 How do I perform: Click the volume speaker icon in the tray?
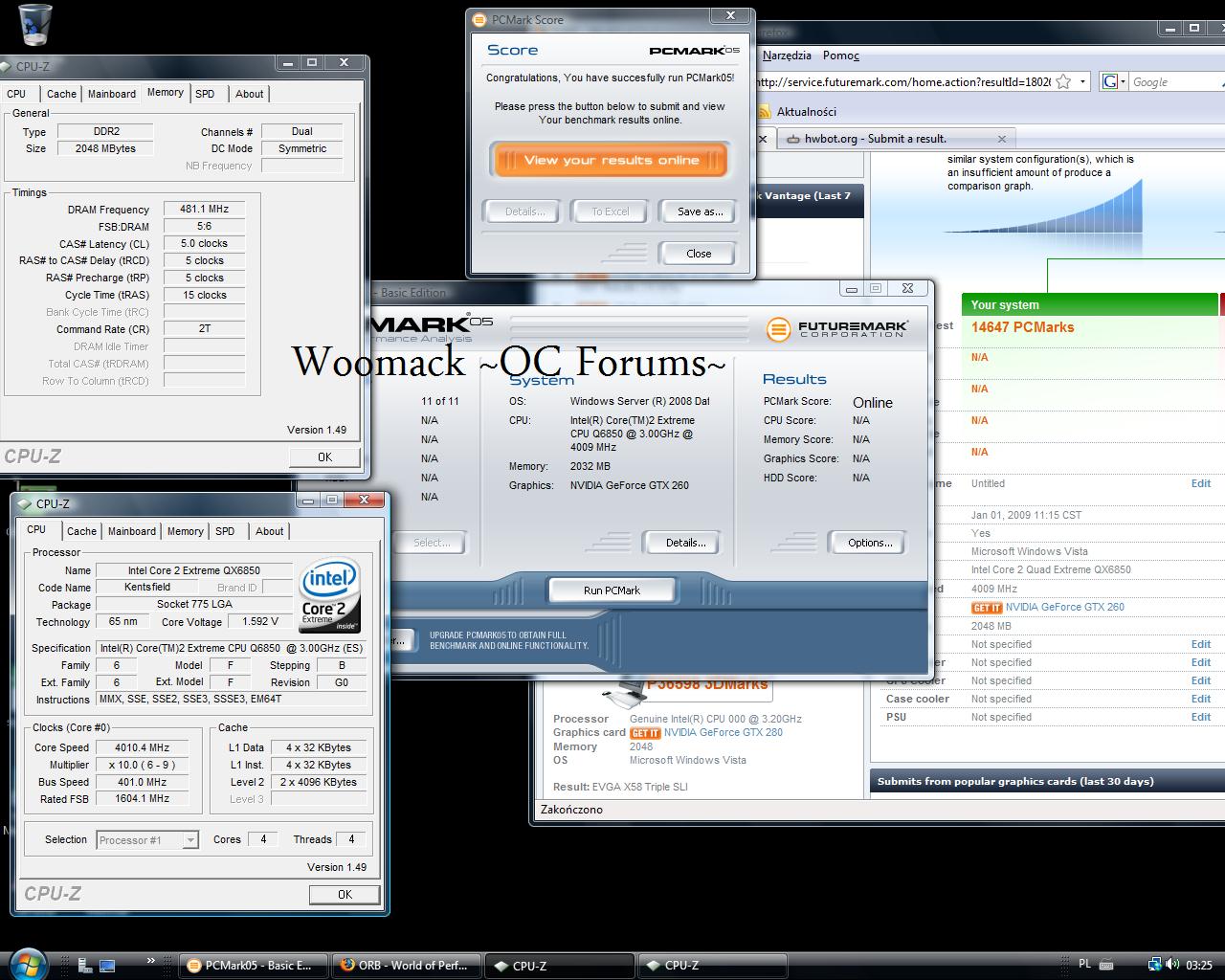click(x=1174, y=965)
